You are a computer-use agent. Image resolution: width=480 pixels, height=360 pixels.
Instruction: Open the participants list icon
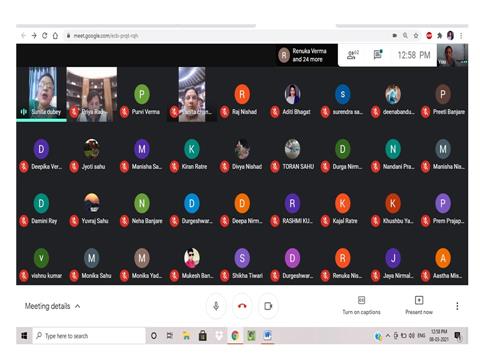353,55
